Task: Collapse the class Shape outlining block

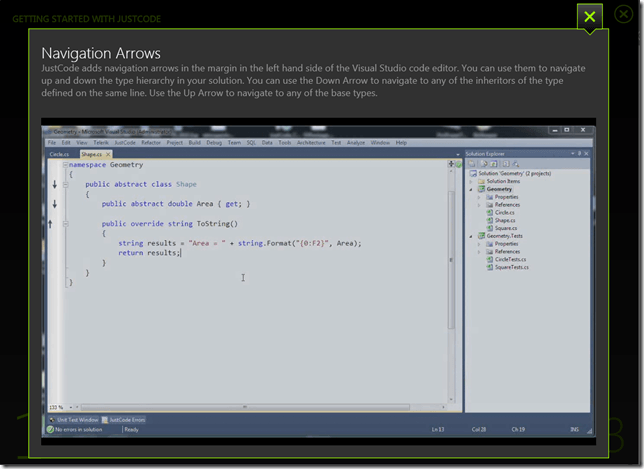Action: tap(65, 185)
